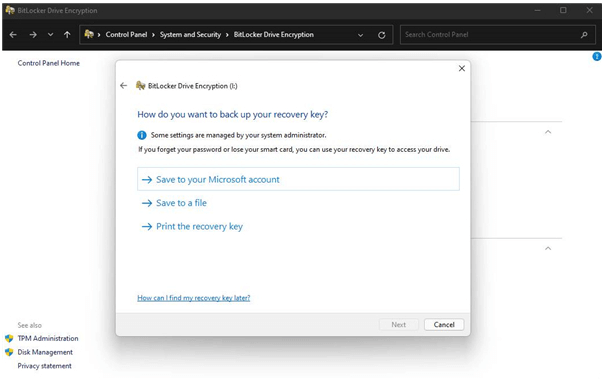Close the BitLocker wizard dialog
Image resolution: width=604 pixels, height=379 pixels.
click(x=462, y=69)
